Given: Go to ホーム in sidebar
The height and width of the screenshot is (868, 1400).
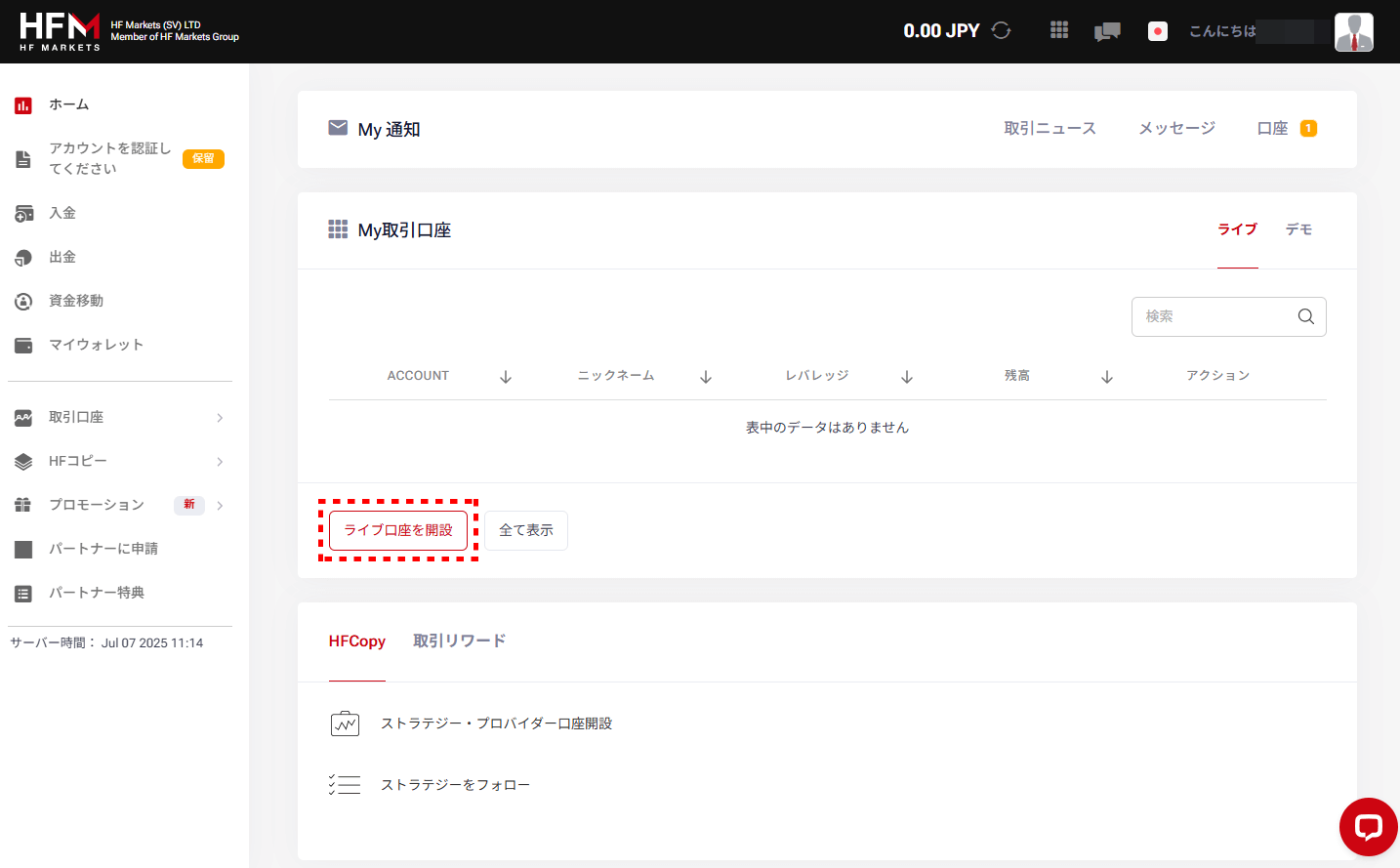Looking at the screenshot, I should click(69, 104).
